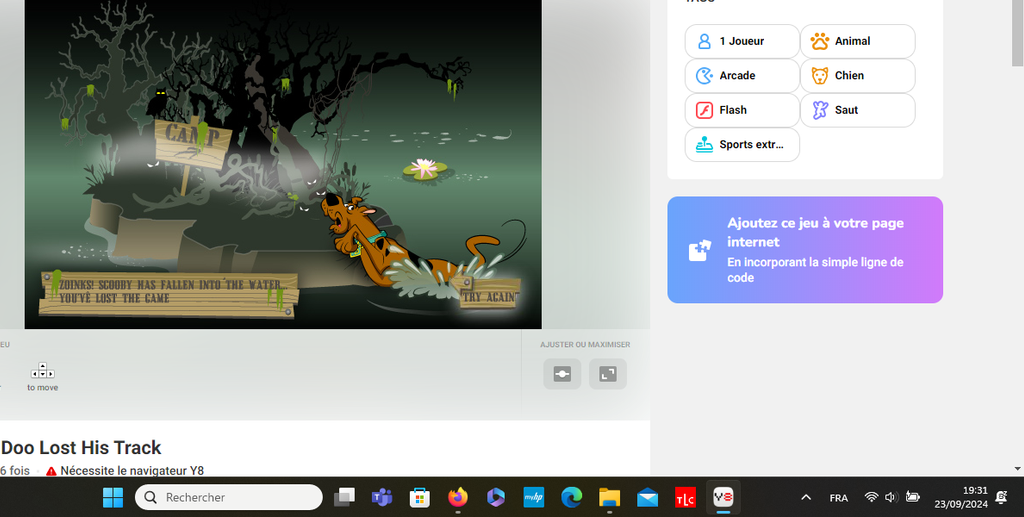This screenshot has width=1024, height=517.
Task: Choose the Arcade tag
Action: pos(741,76)
